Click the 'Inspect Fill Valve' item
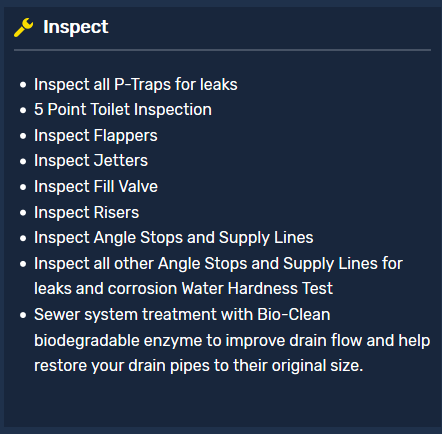442x434 pixels. (x=96, y=186)
